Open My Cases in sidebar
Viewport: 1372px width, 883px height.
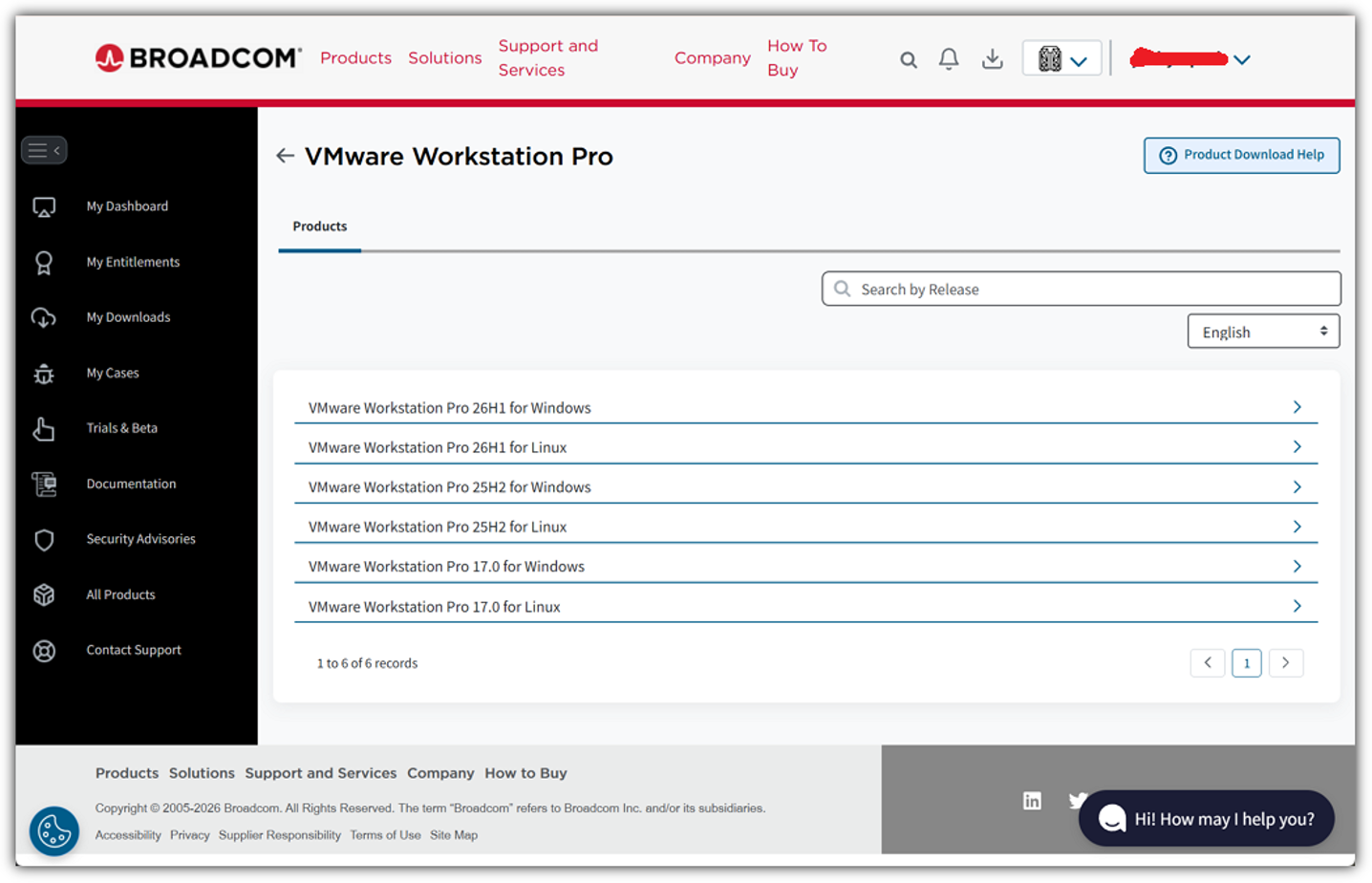pos(113,373)
